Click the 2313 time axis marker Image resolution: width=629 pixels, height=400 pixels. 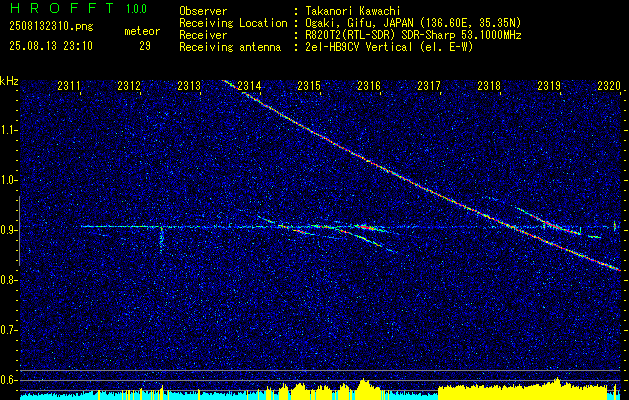(x=189, y=86)
